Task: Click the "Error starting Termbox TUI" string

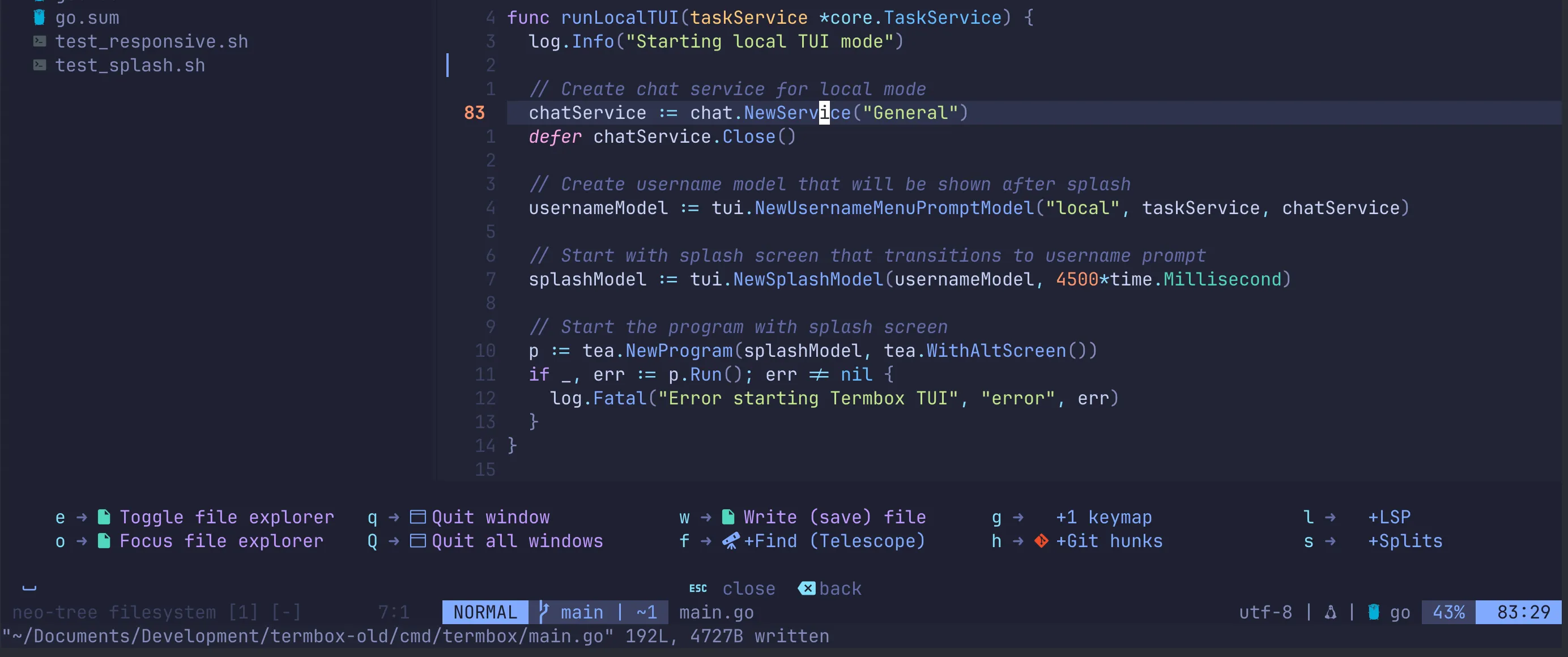Action: 808,398
